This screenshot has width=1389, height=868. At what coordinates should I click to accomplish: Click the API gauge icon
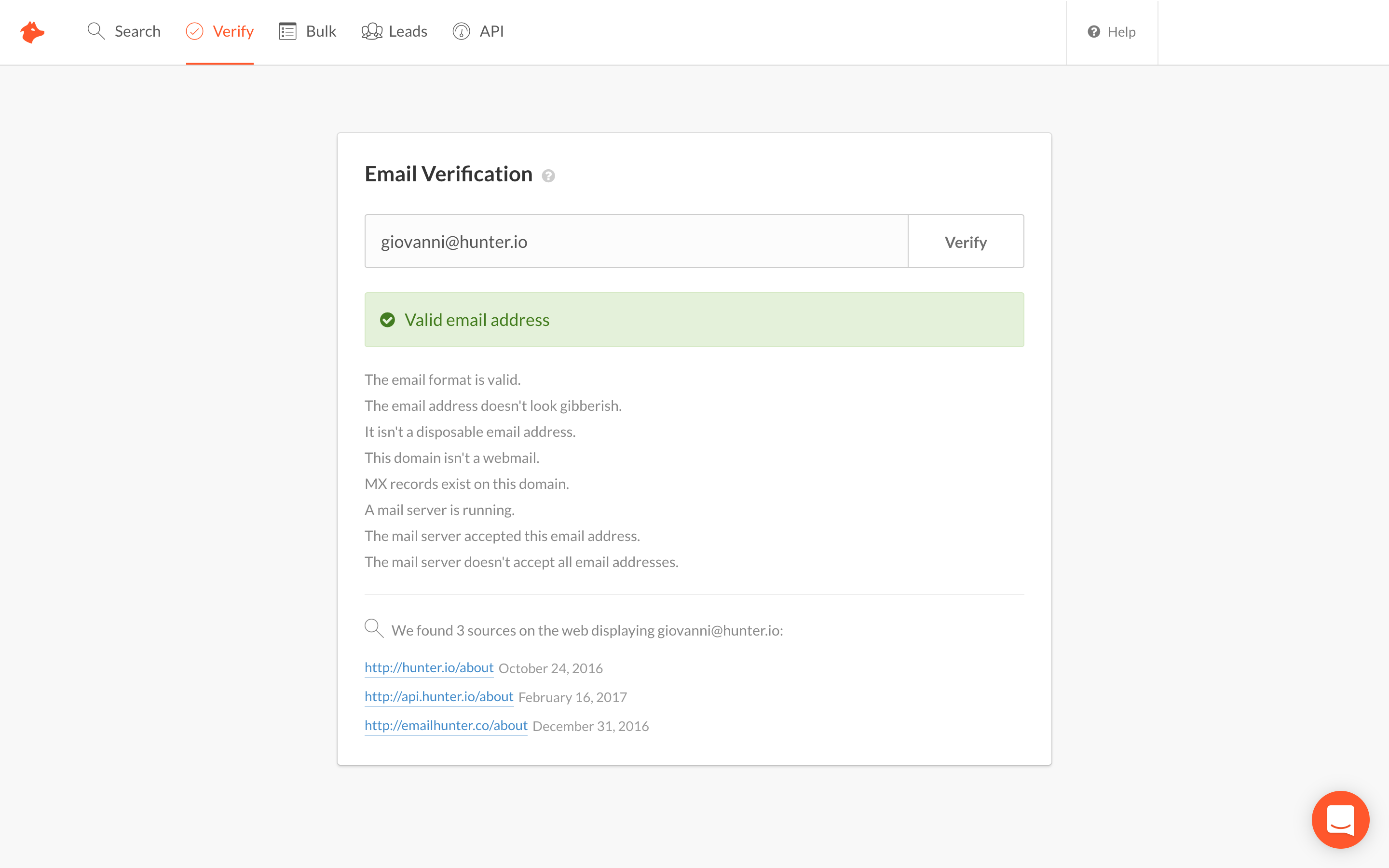461,31
